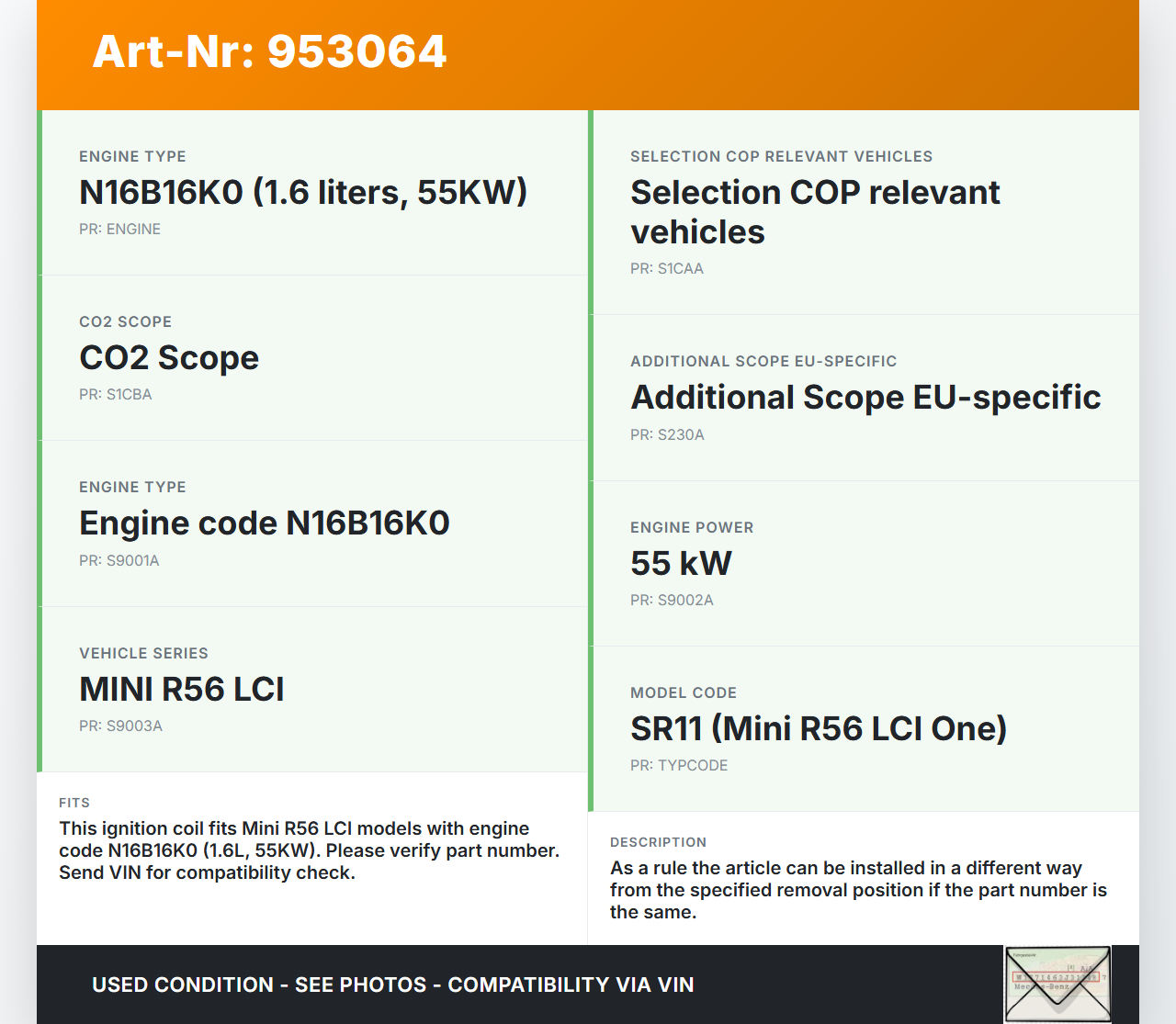Select the label 'PR: S1CAA'
The height and width of the screenshot is (1024, 1176).
click(667, 269)
